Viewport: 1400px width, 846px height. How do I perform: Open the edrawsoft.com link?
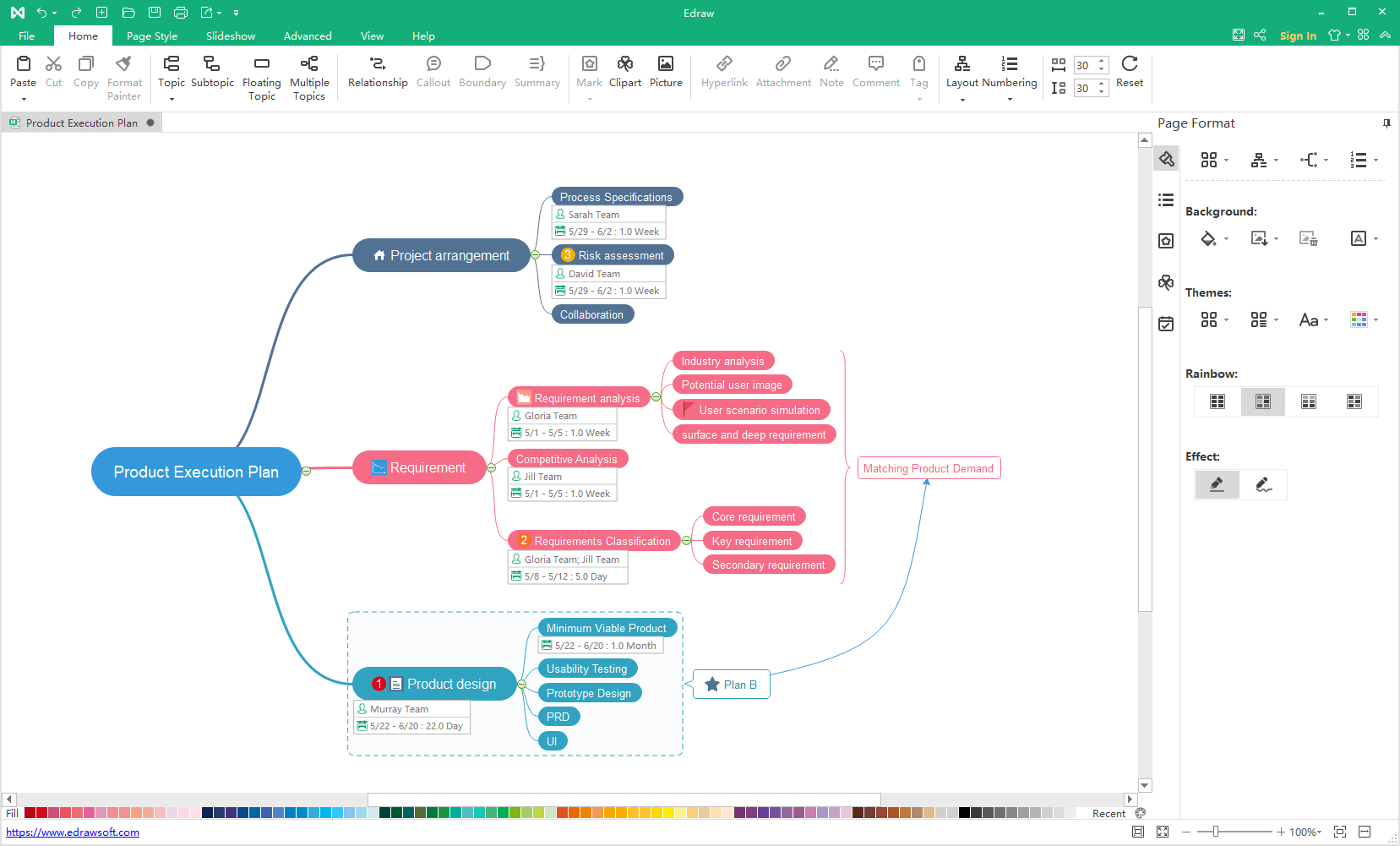[73, 832]
